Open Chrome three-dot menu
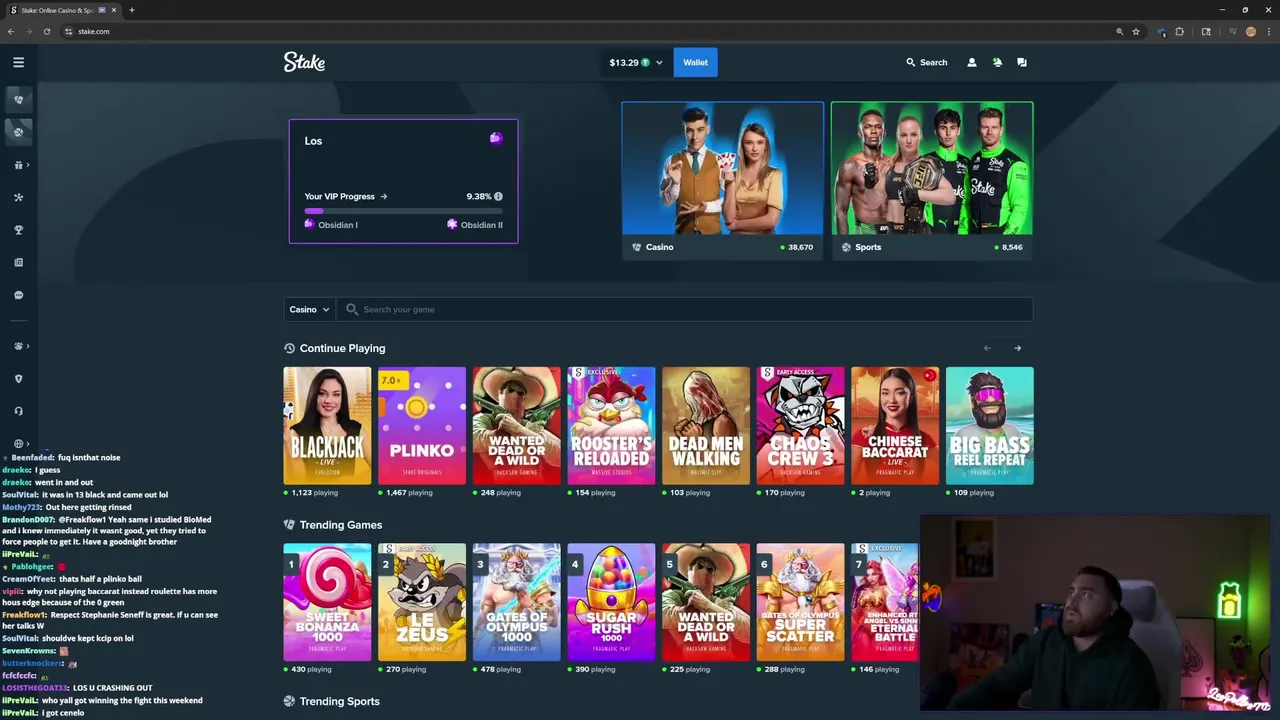 click(1268, 31)
